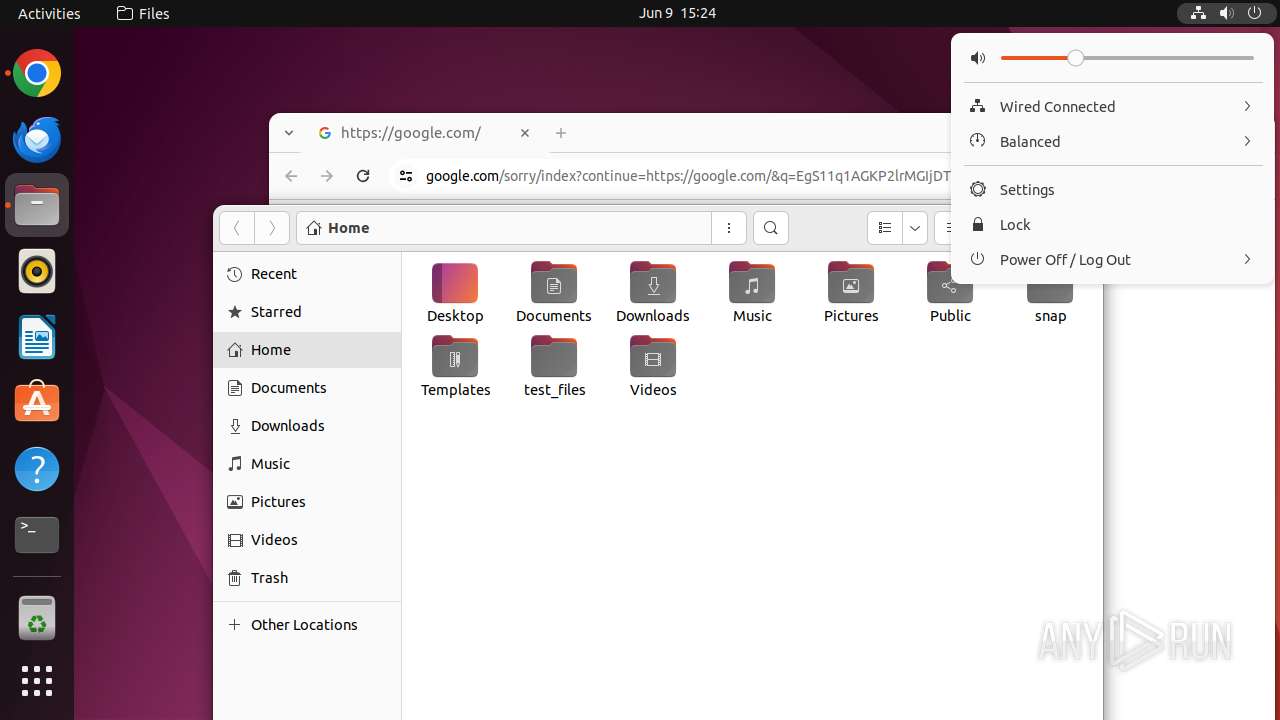The height and width of the screenshot is (720, 1280).
Task: Open the Videos folder in file grid
Action: (x=653, y=367)
